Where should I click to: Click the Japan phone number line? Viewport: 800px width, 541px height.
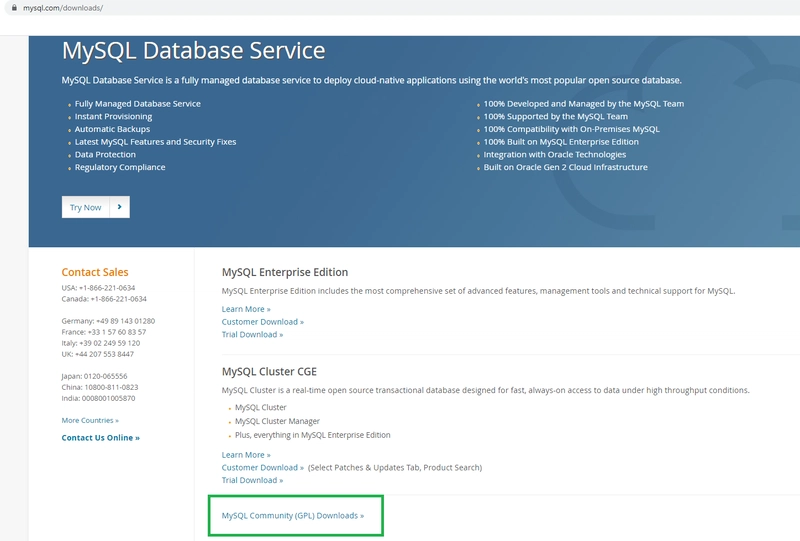(94, 376)
